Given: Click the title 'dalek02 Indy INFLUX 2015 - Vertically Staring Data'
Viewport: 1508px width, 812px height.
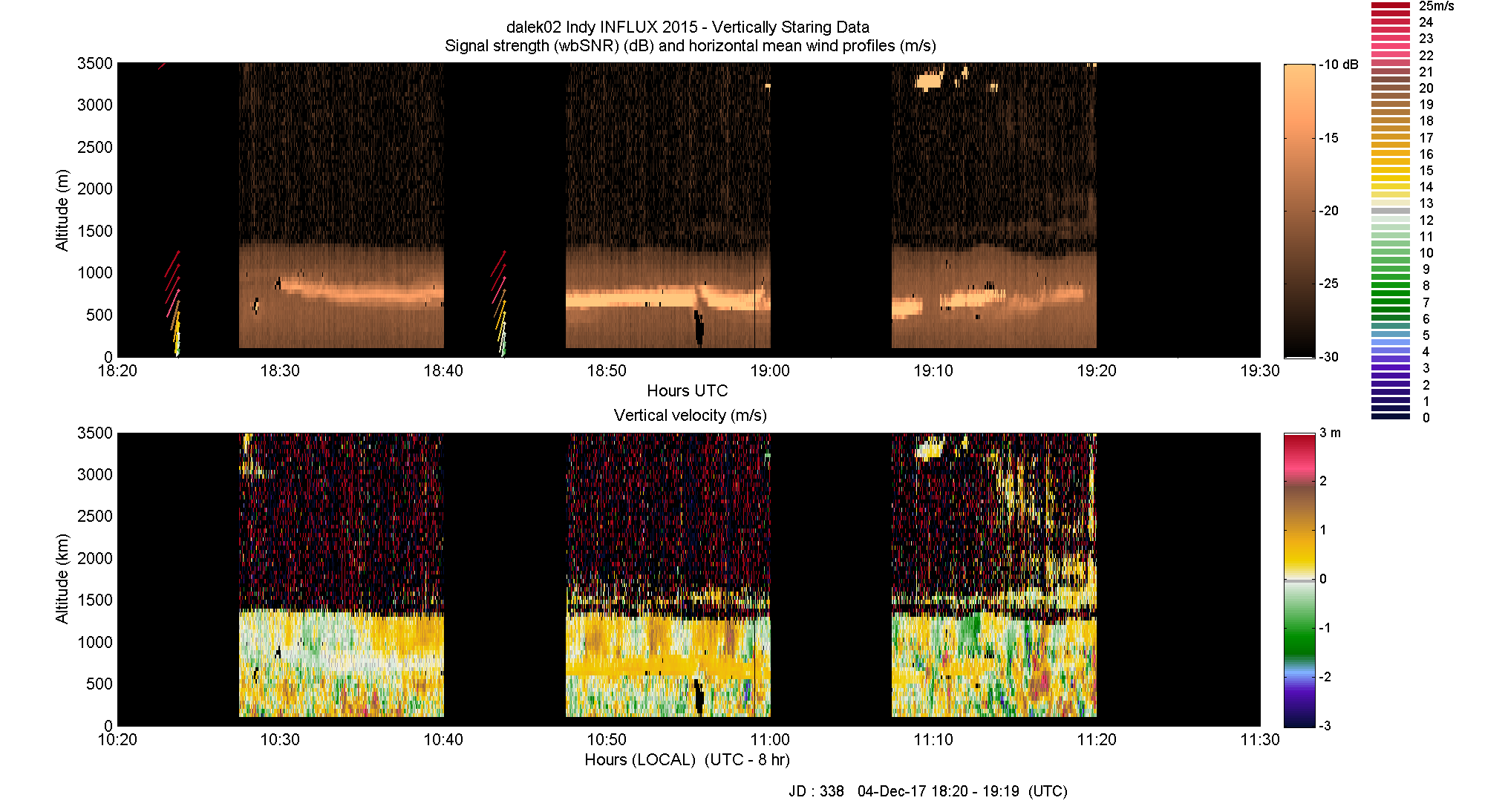Looking at the screenshot, I should 688,27.
